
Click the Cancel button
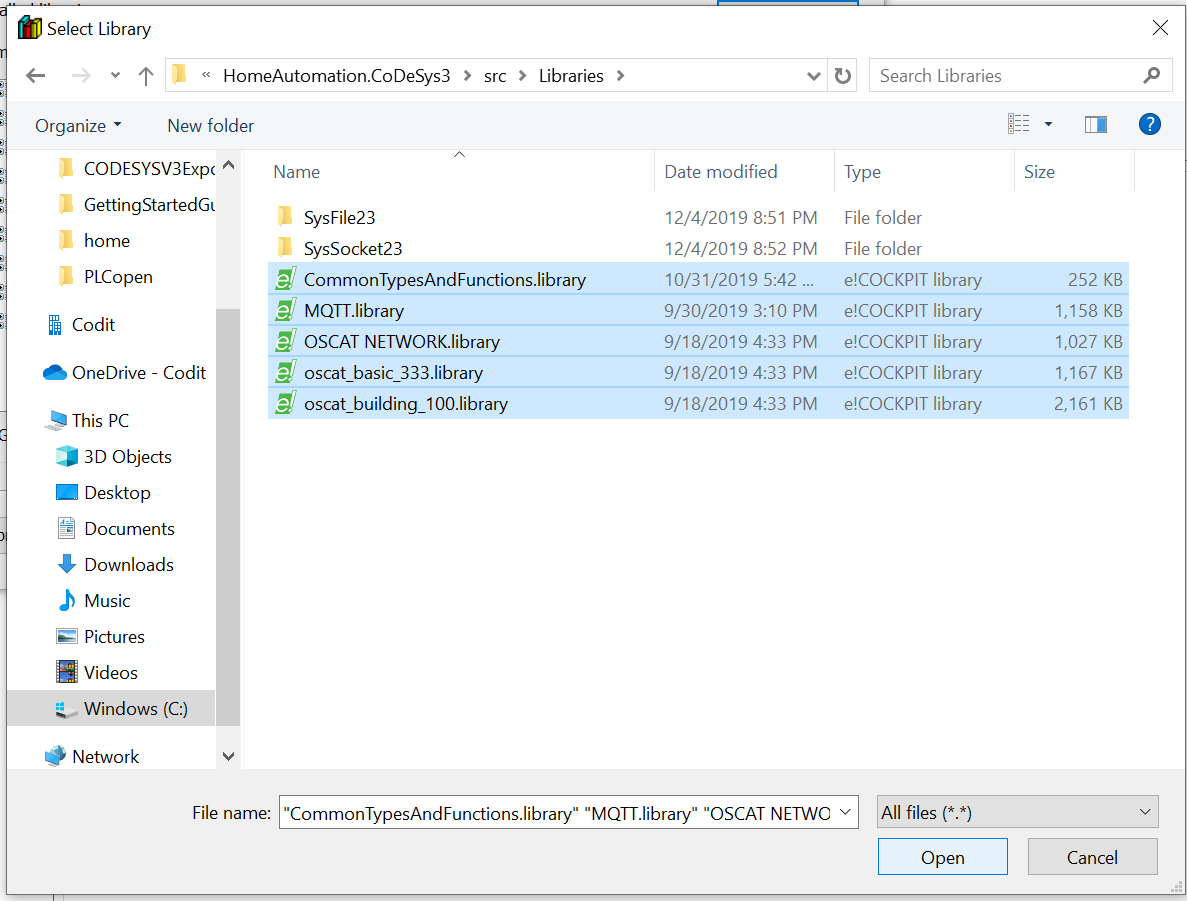[1092, 857]
